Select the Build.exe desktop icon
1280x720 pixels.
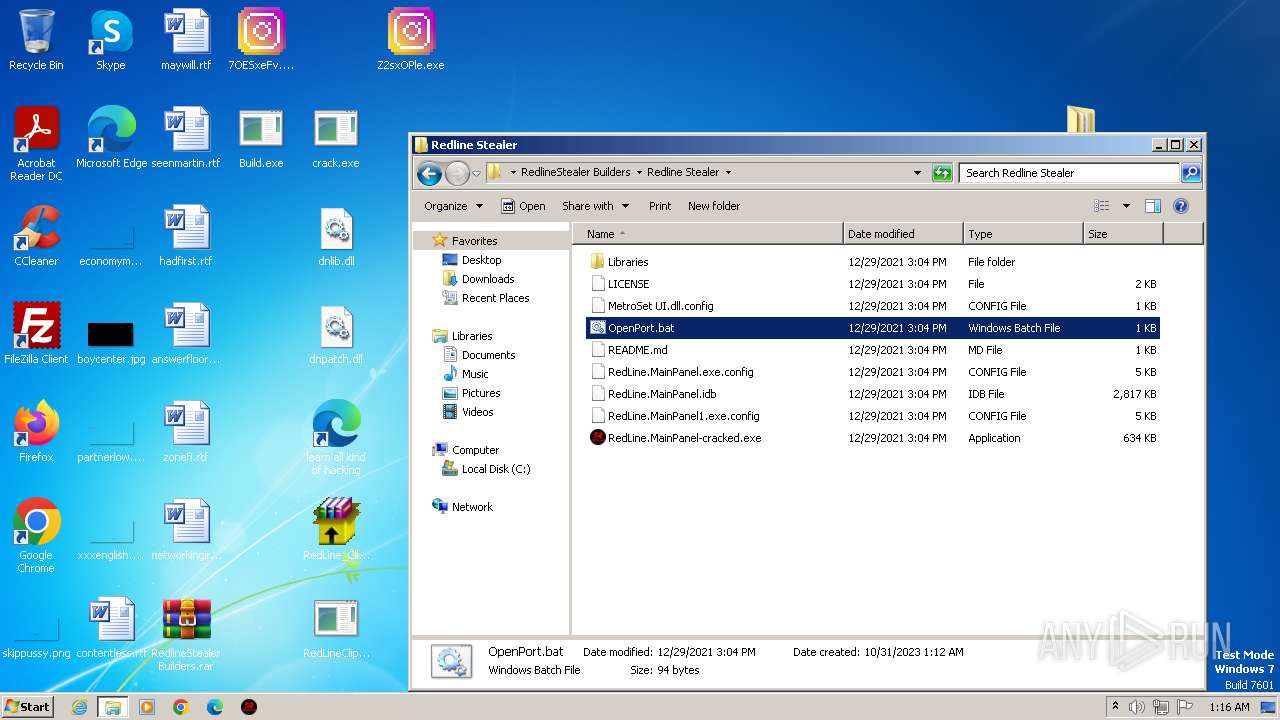pyautogui.click(x=261, y=138)
